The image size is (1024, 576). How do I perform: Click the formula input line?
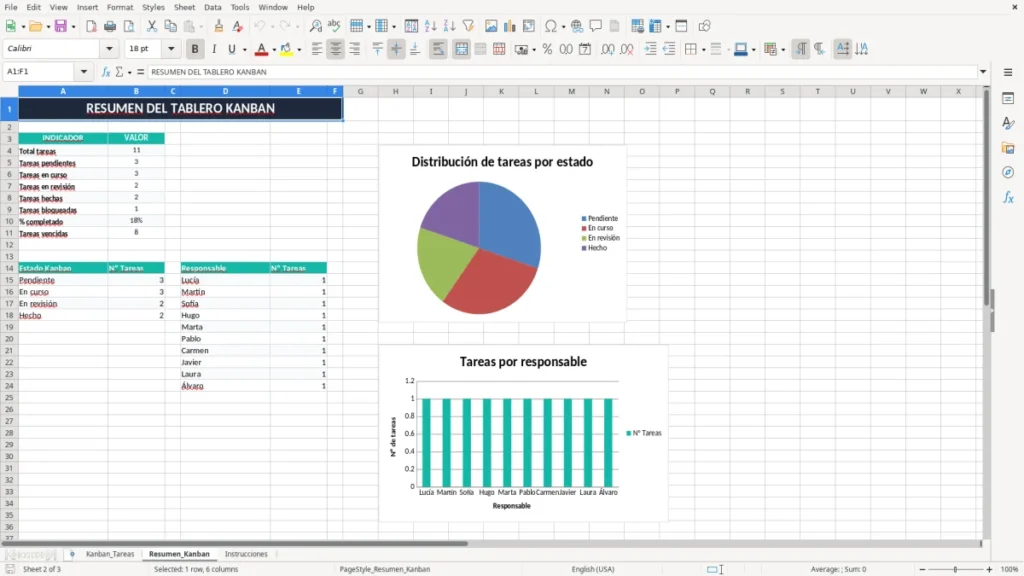(x=562, y=72)
